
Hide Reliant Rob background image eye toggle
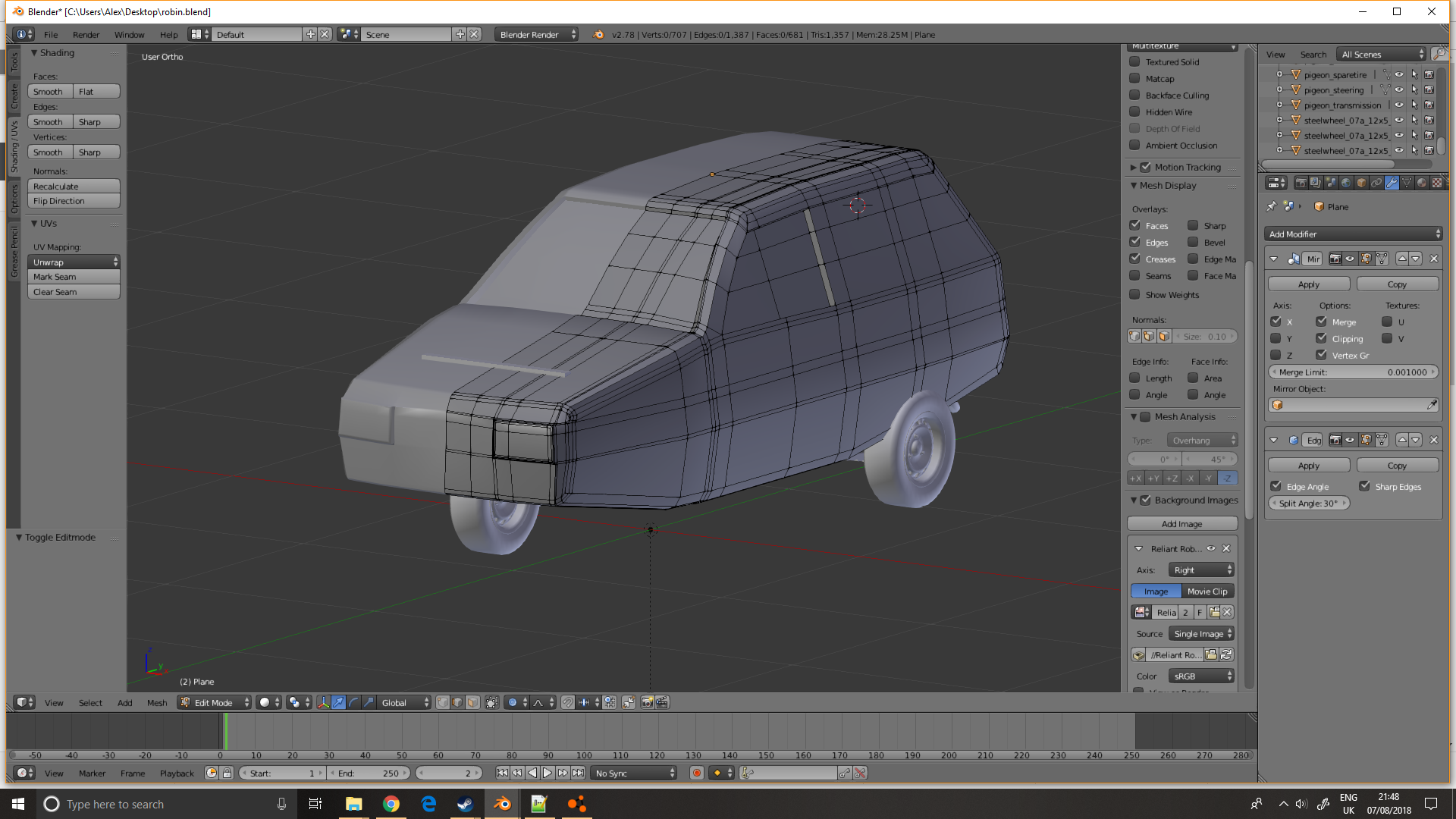(x=1211, y=548)
